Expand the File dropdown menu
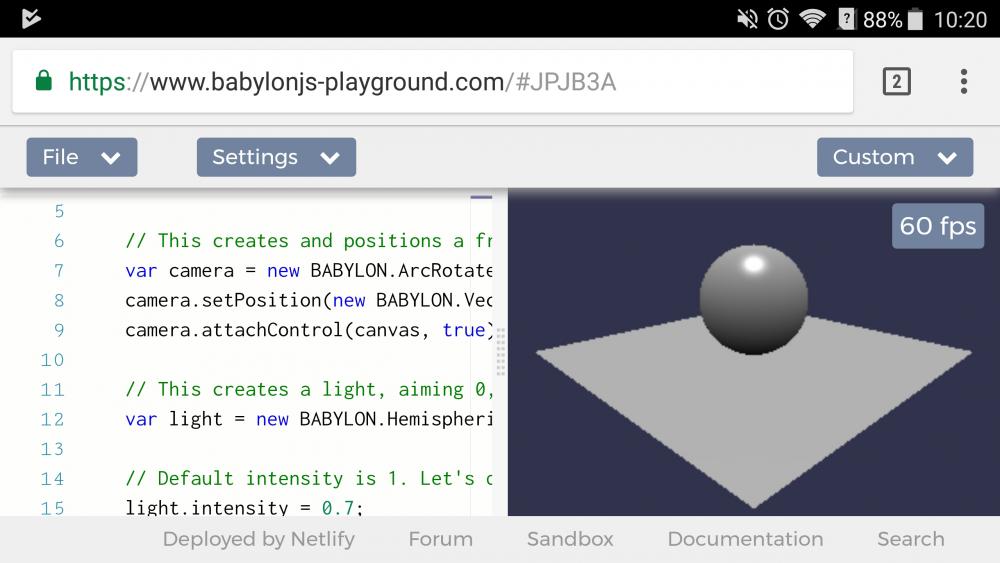Viewport: 1000px width, 563px height. pos(82,157)
